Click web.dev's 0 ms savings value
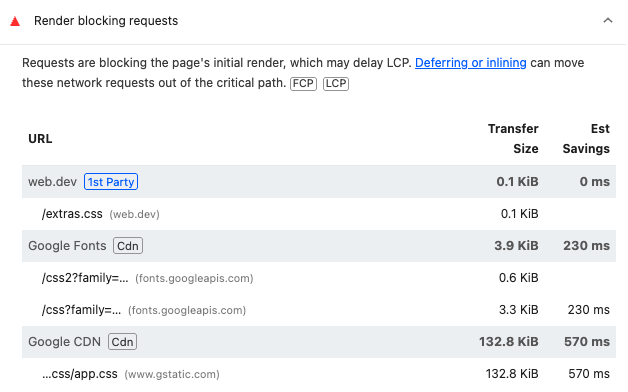The height and width of the screenshot is (392, 628). 594,182
